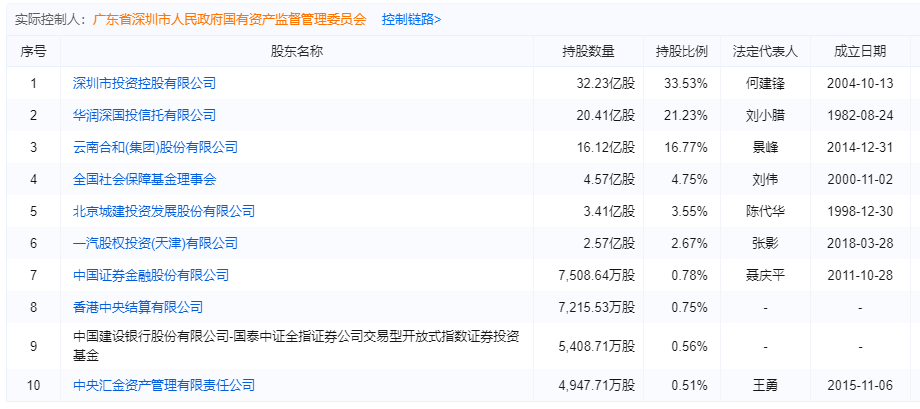920x409 pixels.
Task: Select the 0.75% ratio cell
Action: (689, 306)
